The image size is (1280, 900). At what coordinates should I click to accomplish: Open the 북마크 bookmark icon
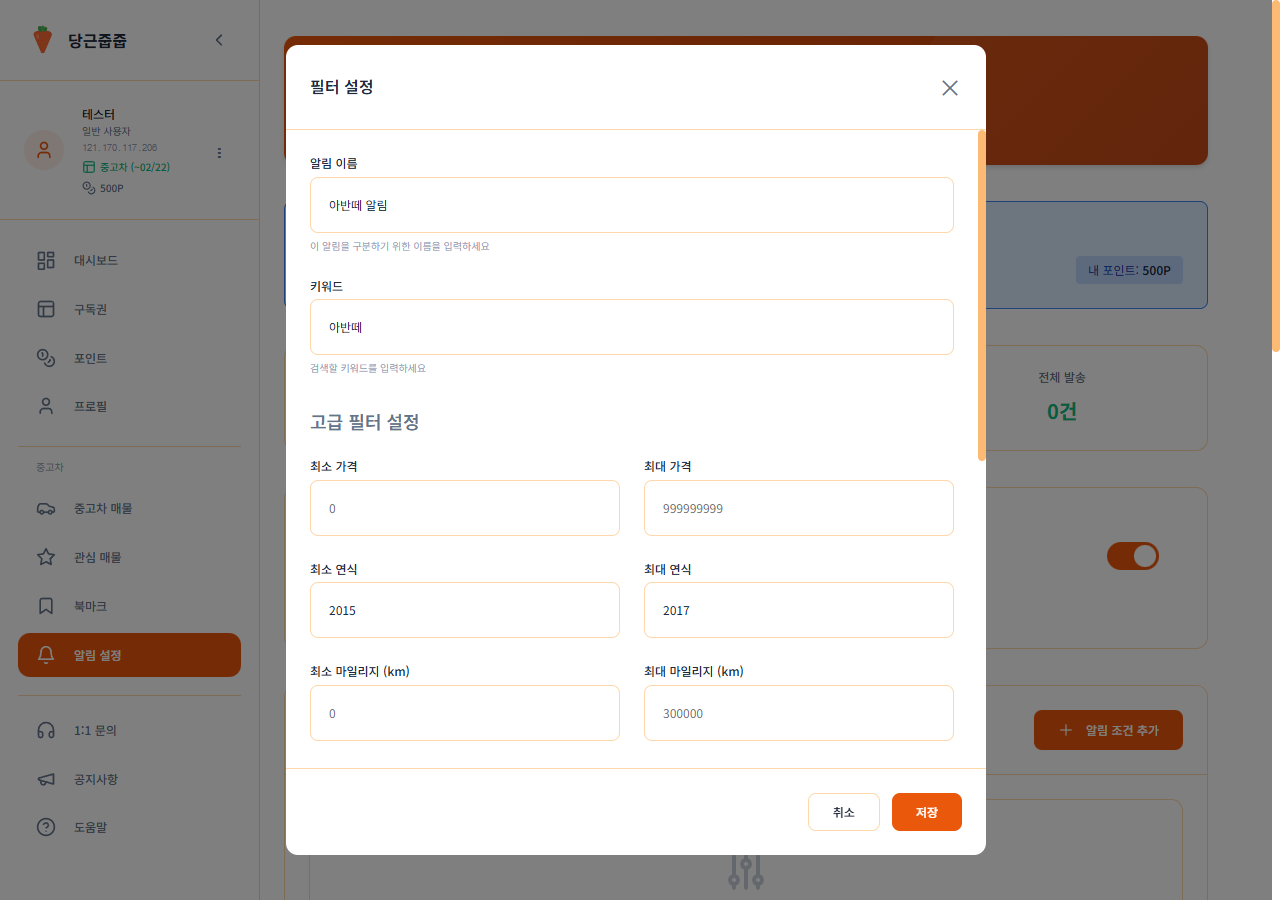[x=45, y=605]
